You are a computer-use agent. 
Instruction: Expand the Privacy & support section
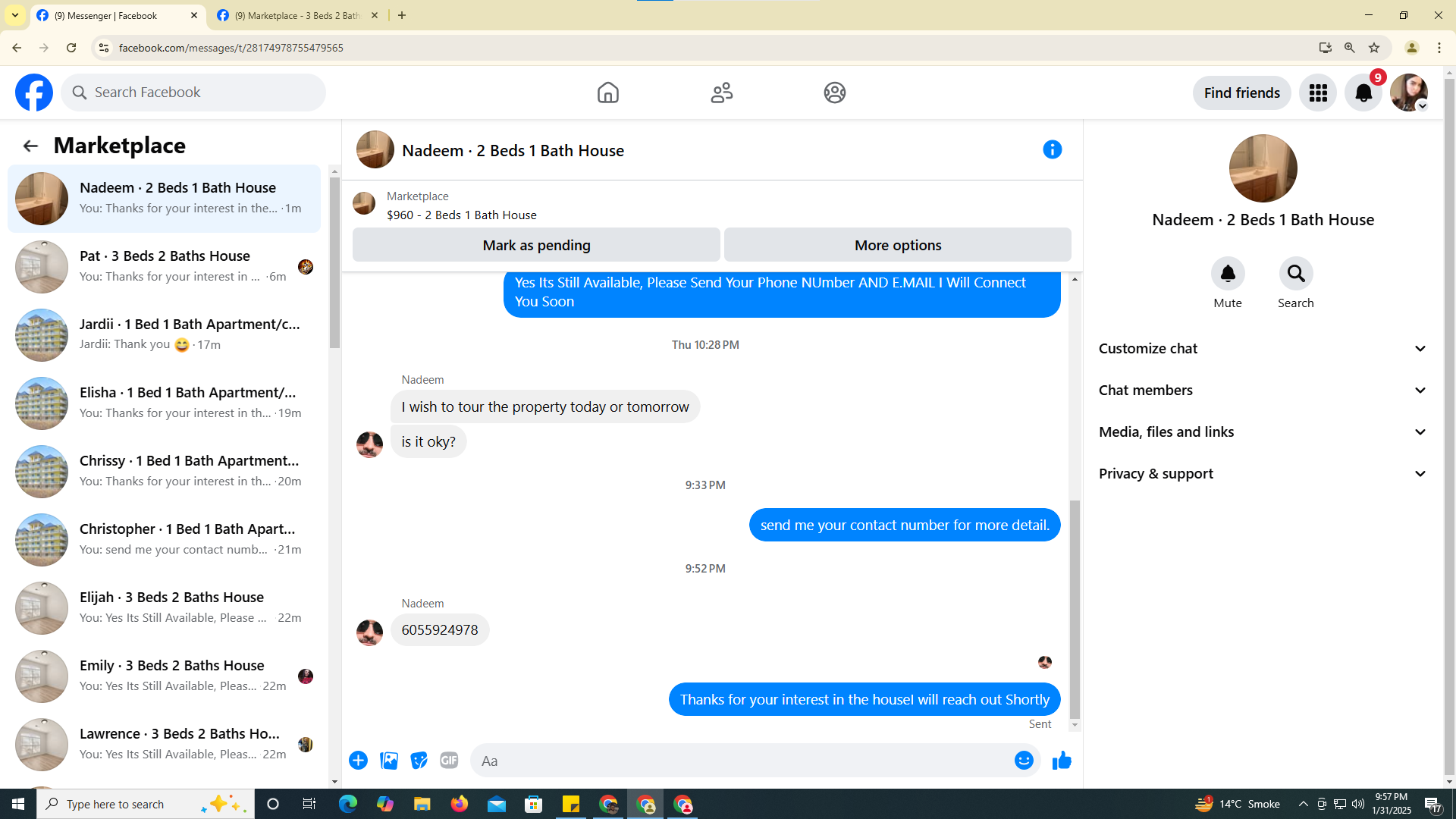(x=1263, y=474)
